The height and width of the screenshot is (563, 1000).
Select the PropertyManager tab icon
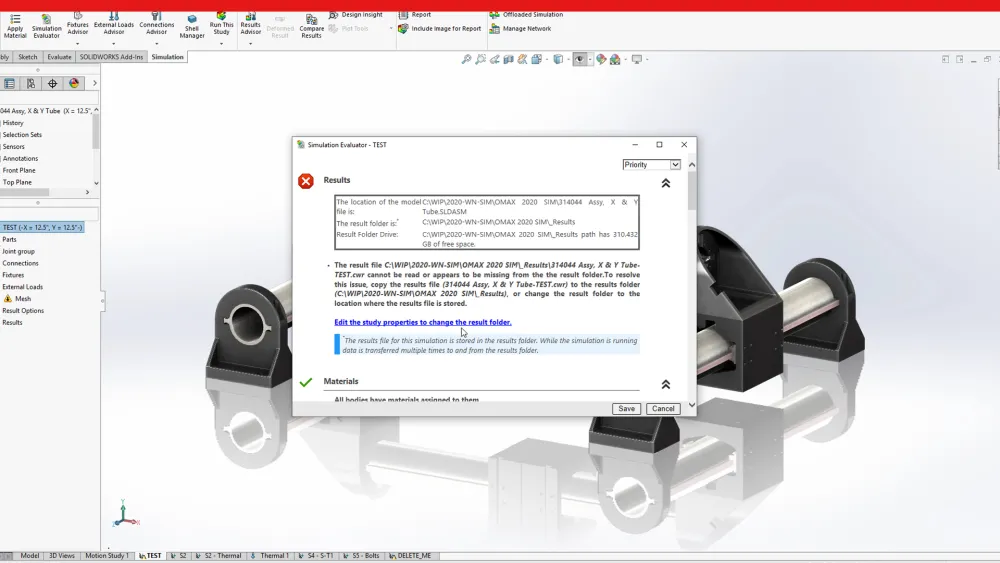coord(31,84)
